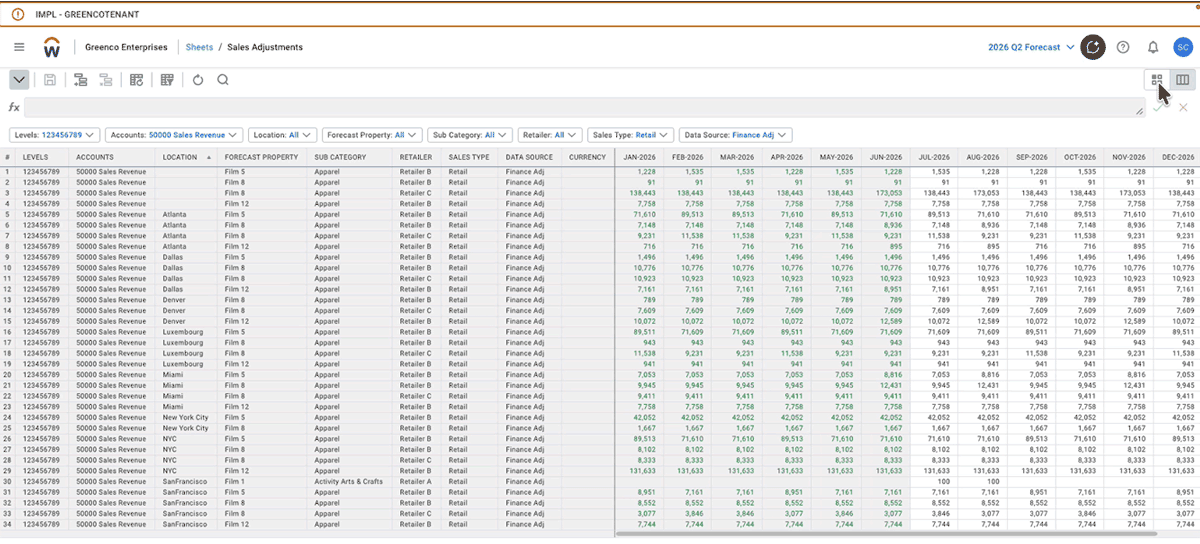Select row number 17
Viewport: 1200px width, 544px height.
[x=8, y=341]
